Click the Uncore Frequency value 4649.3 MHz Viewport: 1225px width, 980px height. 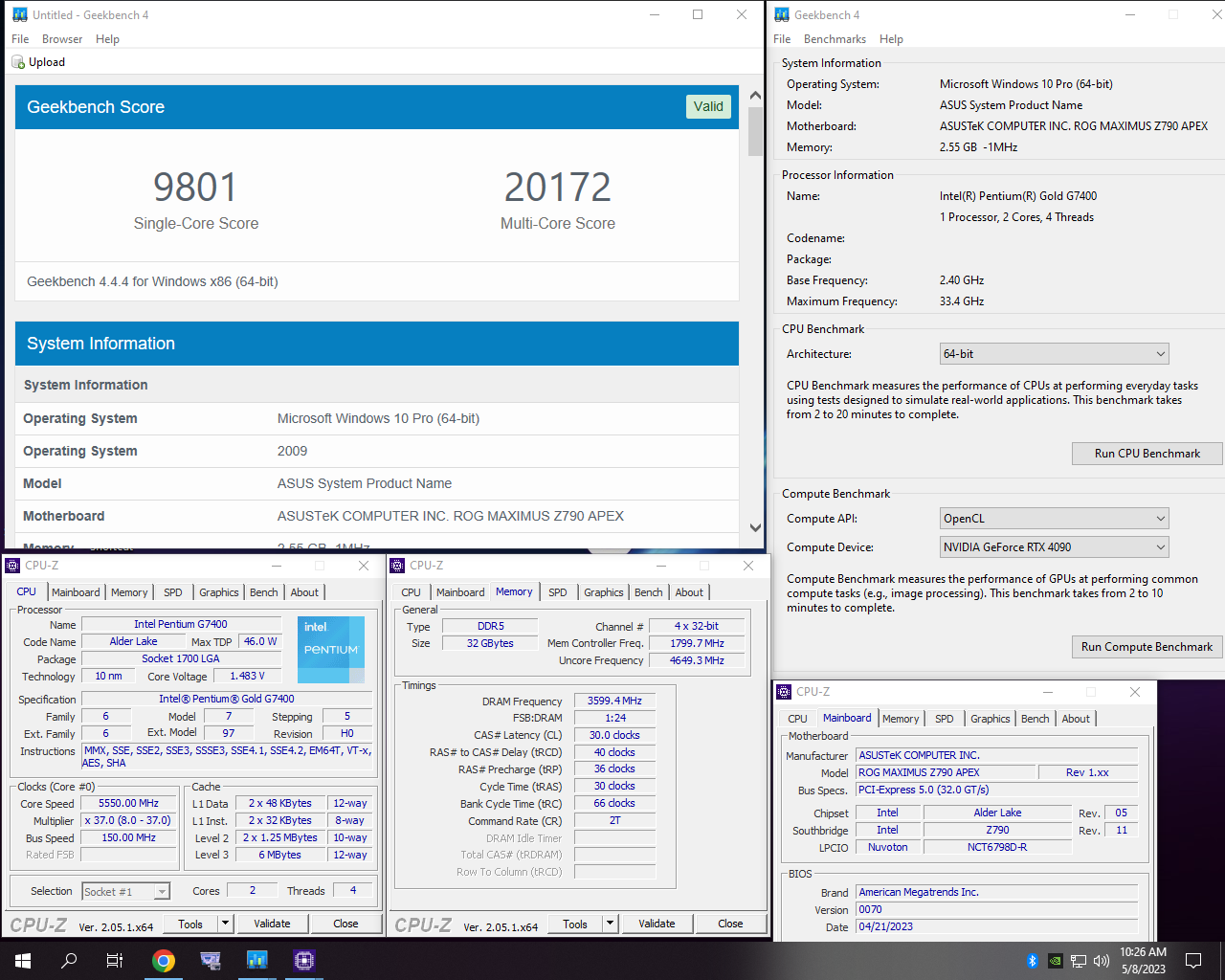tap(697, 661)
